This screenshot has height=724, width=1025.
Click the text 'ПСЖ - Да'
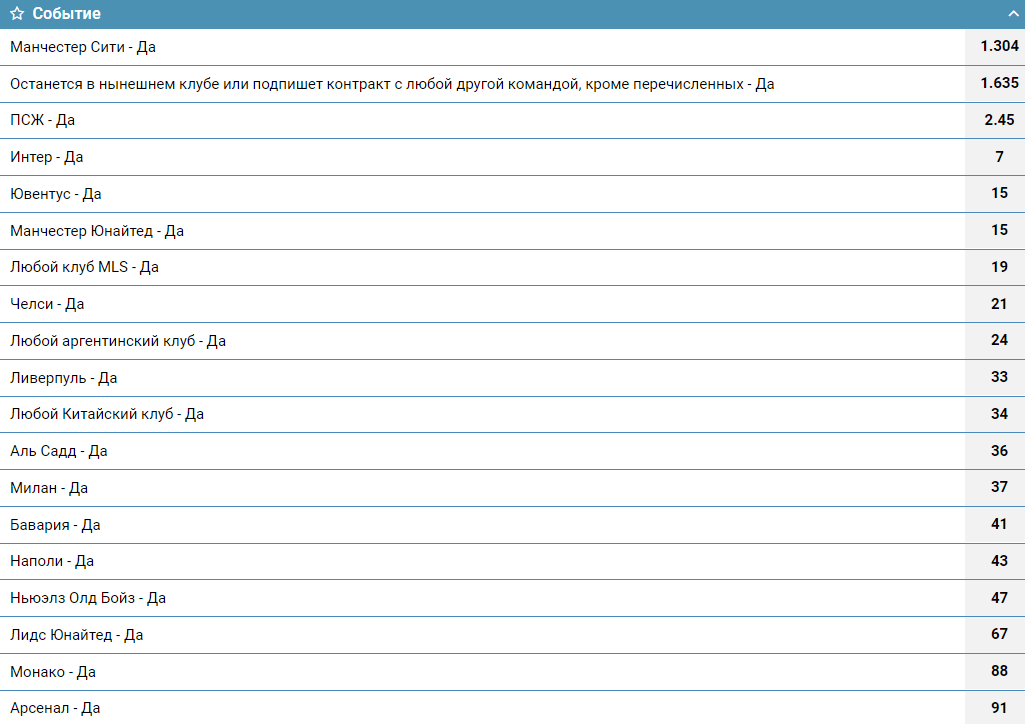pyautogui.click(x=42, y=120)
